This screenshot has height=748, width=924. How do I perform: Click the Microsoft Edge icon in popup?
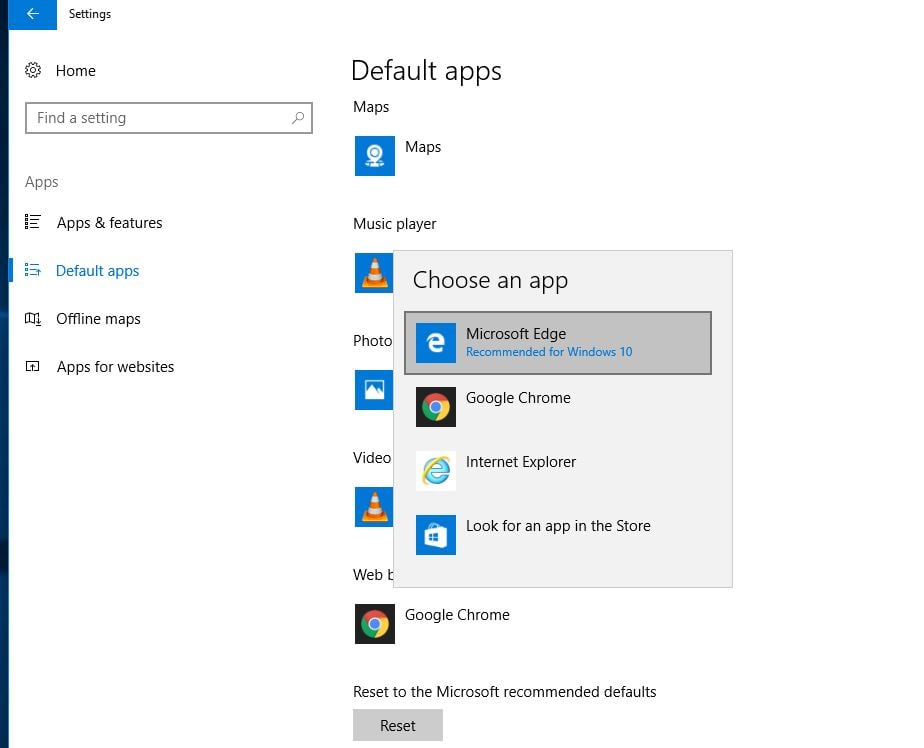click(x=436, y=342)
